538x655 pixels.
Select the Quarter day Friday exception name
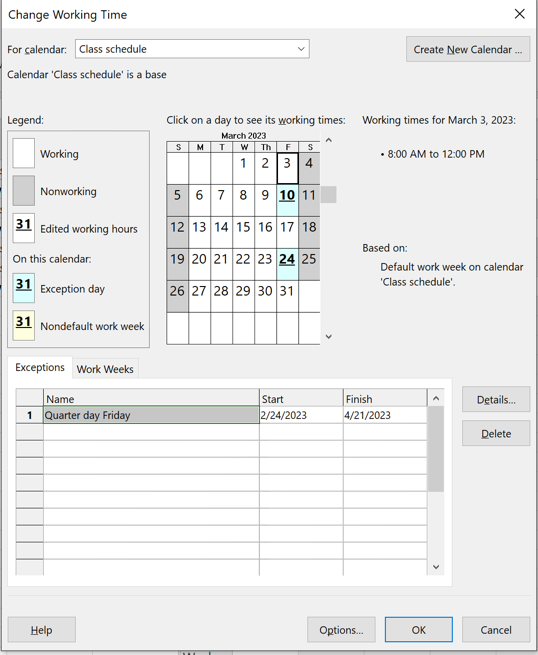coord(151,415)
